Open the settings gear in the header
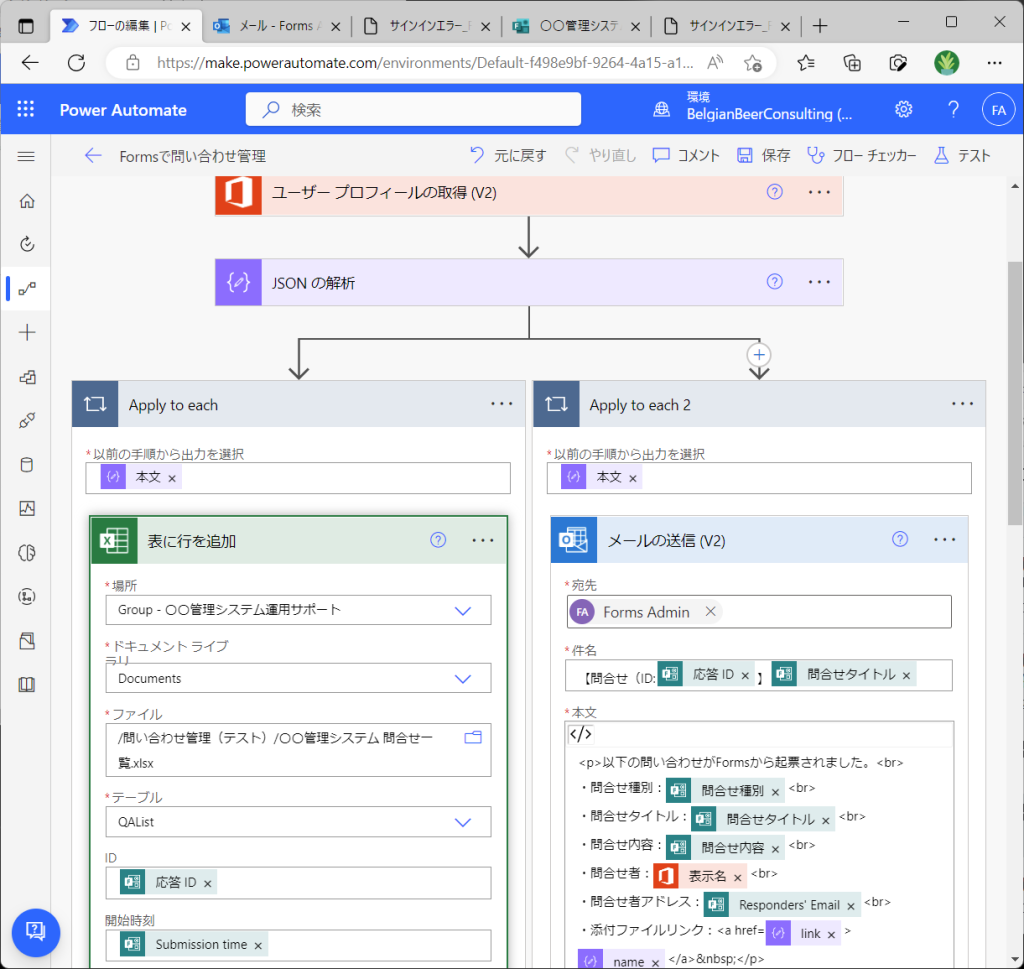This screenshot has height=969, width=1024. pyautogui.click(x=904, y=109)
